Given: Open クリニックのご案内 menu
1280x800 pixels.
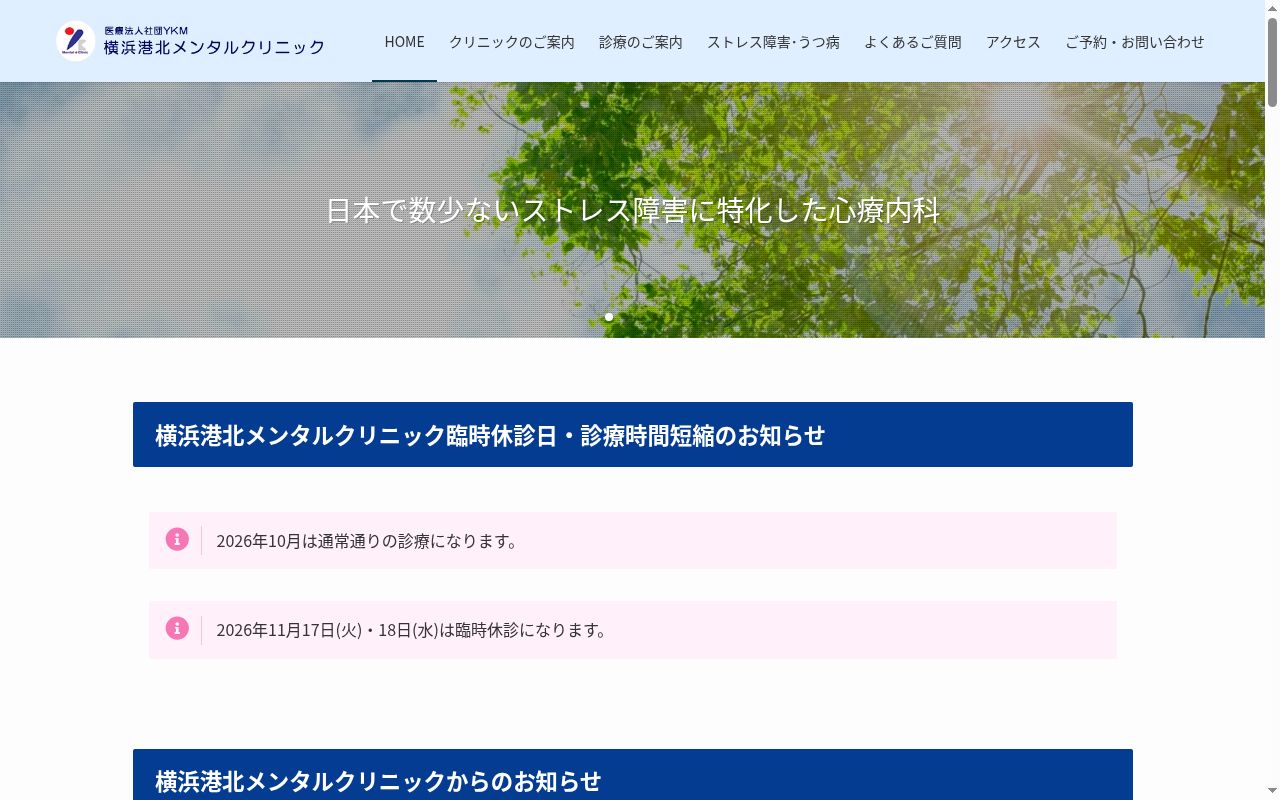Looking at the screenshot, I should 511,41.
